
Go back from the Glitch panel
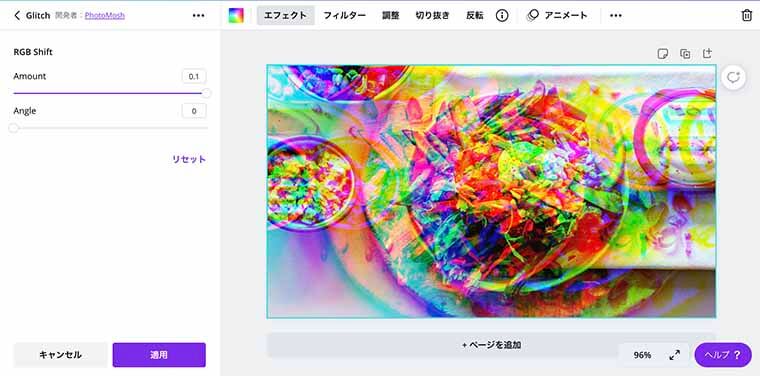pos(17,16)
